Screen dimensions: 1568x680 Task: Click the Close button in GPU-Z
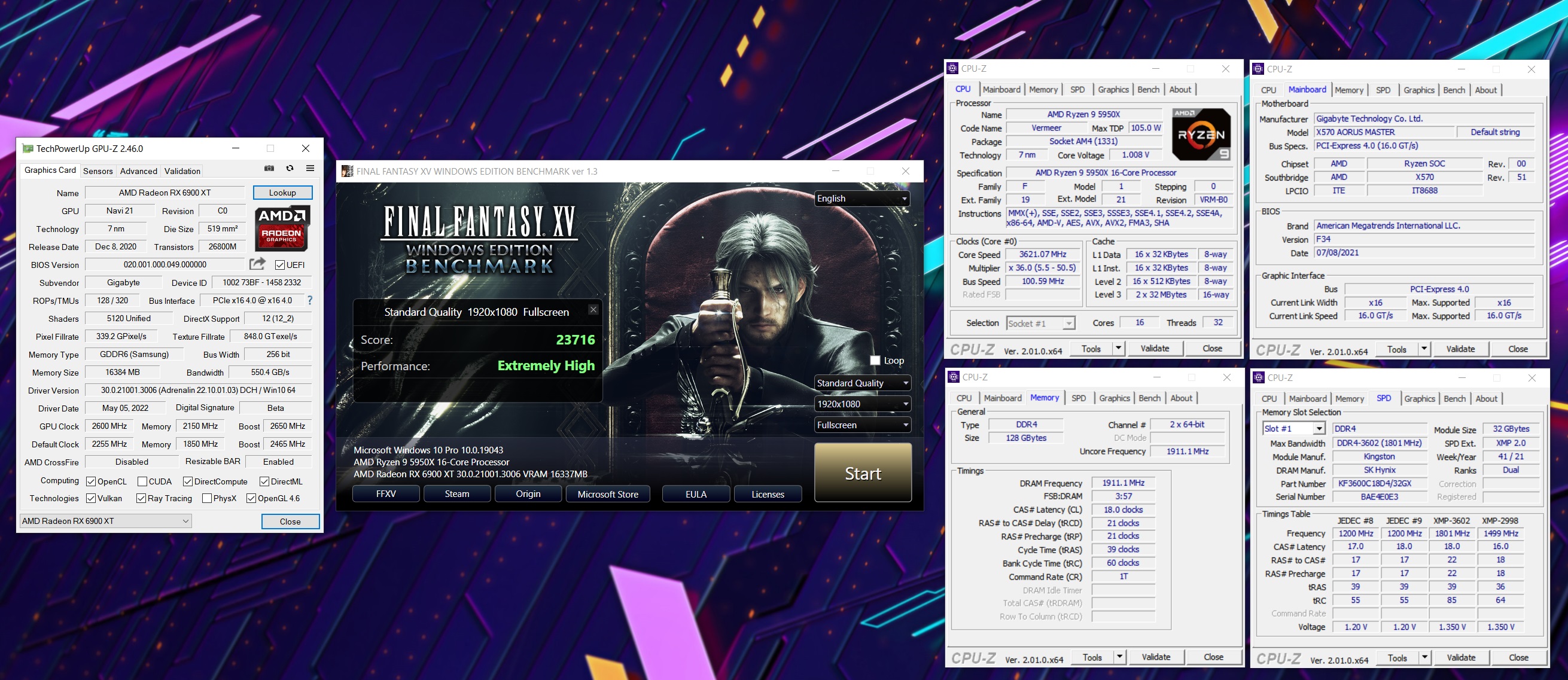(290, 522)
